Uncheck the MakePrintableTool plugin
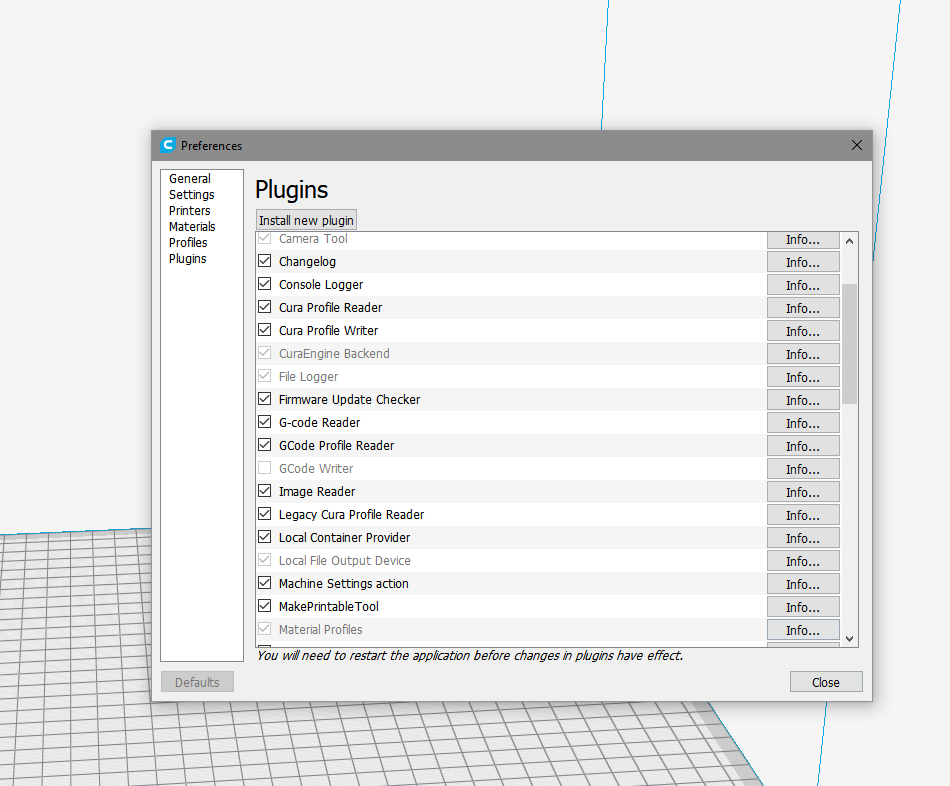The image size is (950, 786). [265, 607]
